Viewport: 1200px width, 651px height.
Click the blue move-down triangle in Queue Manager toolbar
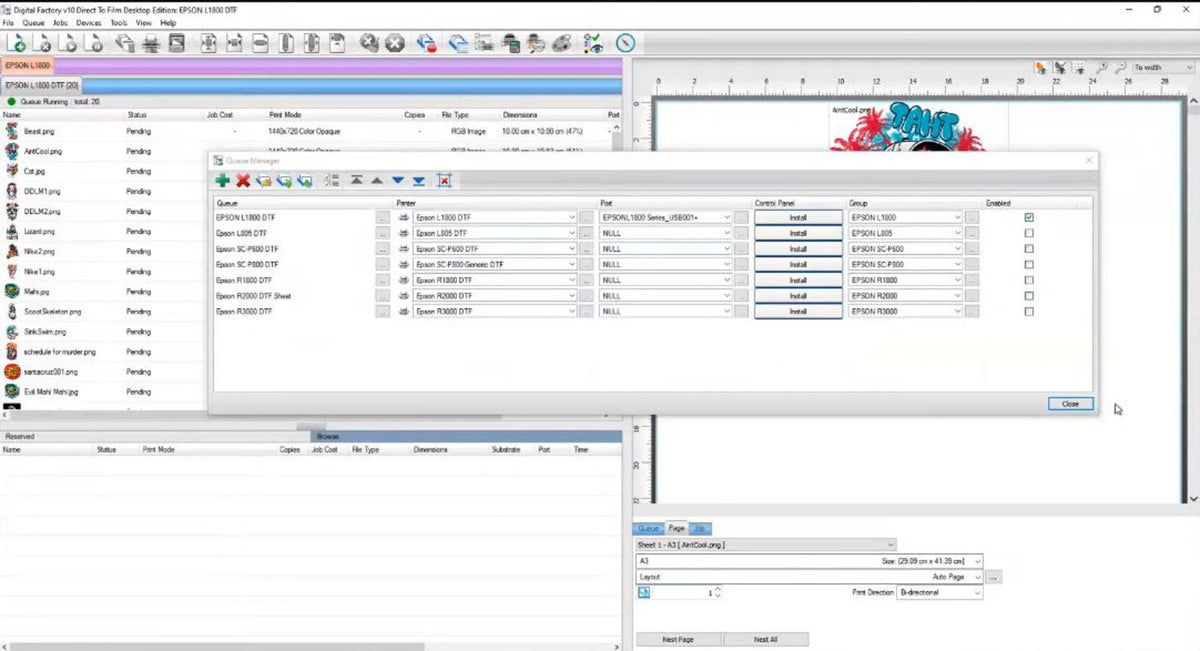tap(398, 181)
